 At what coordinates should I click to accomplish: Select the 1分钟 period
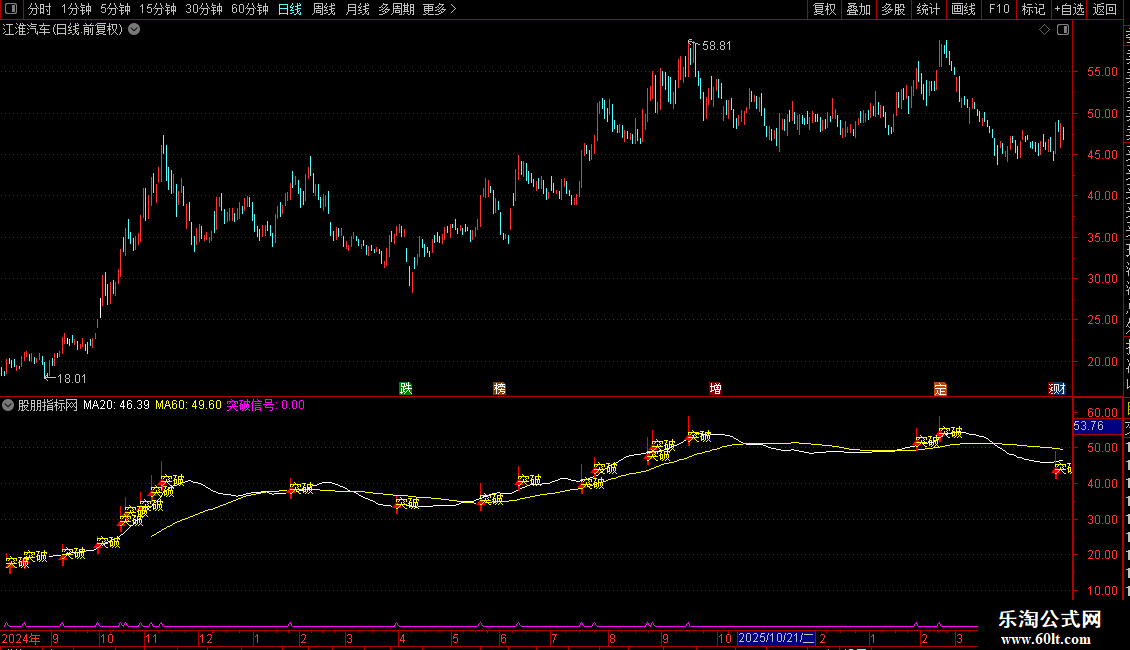(x=76, y=9)
